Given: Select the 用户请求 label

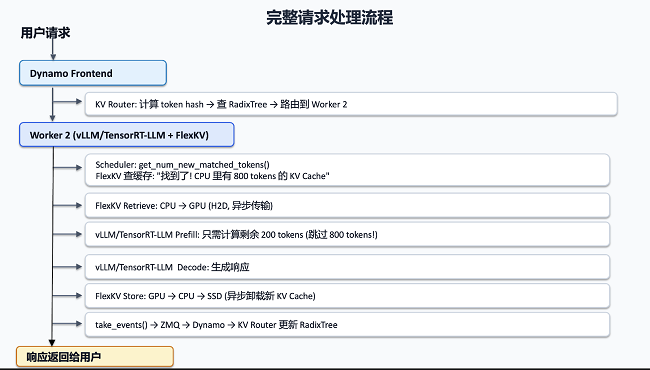Looking at the screenshot, I should pyautogui.click(x=46, y=33).
